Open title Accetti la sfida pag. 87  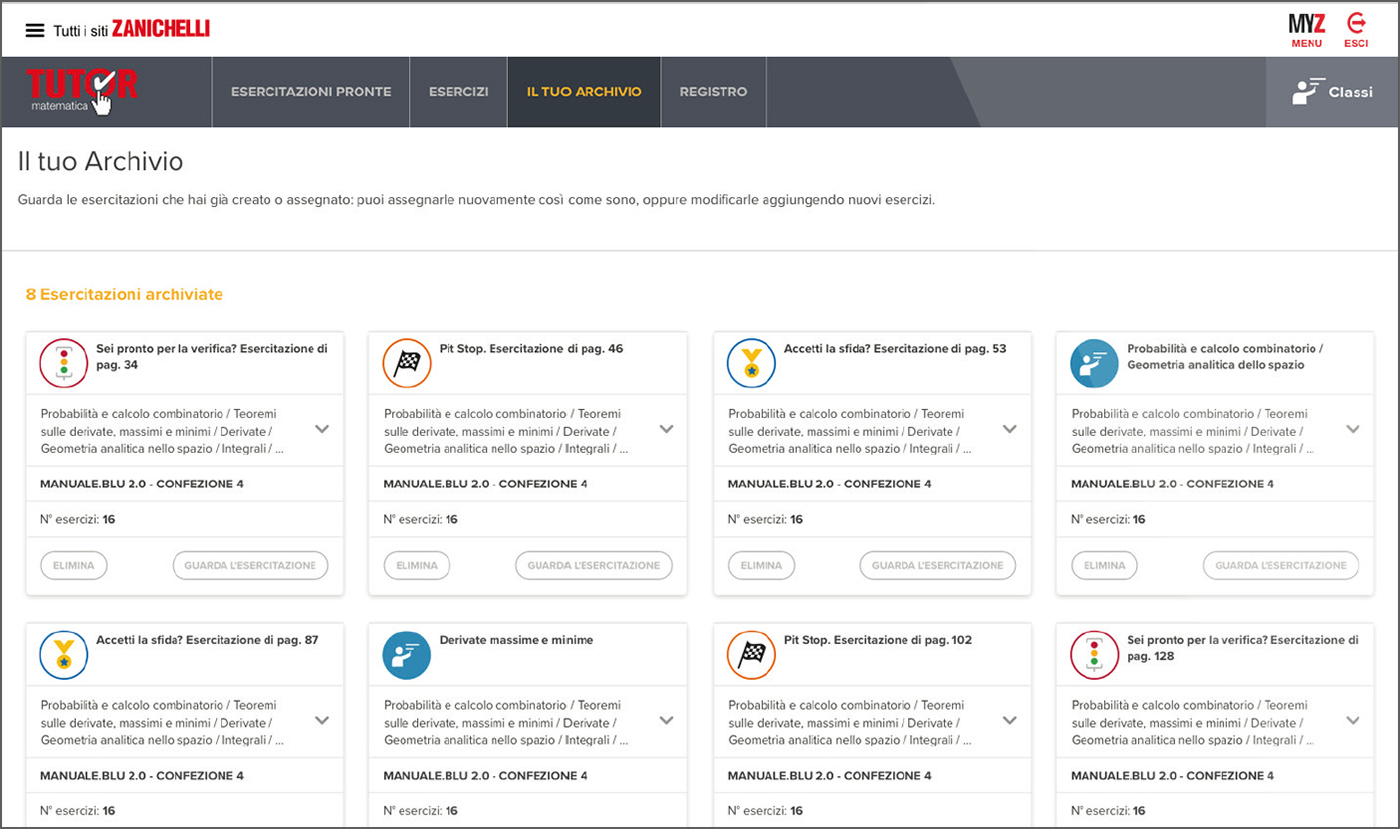[x=207, y=640]
